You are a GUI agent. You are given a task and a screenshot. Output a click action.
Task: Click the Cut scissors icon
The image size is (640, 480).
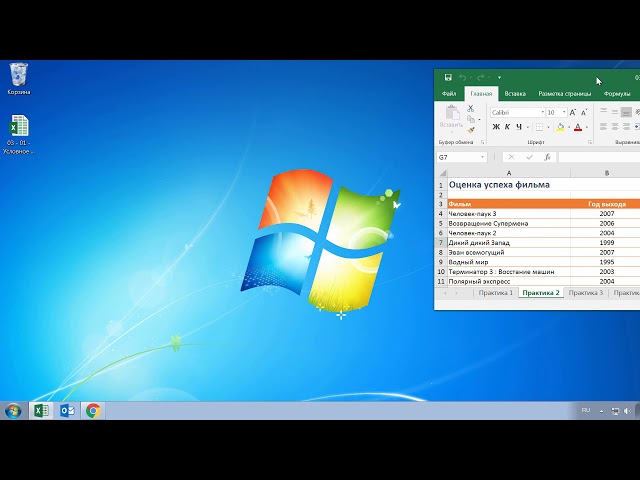tap(471, 108)
